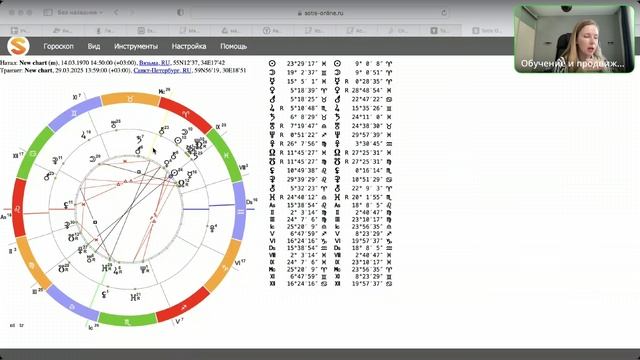Select the Aquarius sign on the zodiac ring

pos(240,211)
